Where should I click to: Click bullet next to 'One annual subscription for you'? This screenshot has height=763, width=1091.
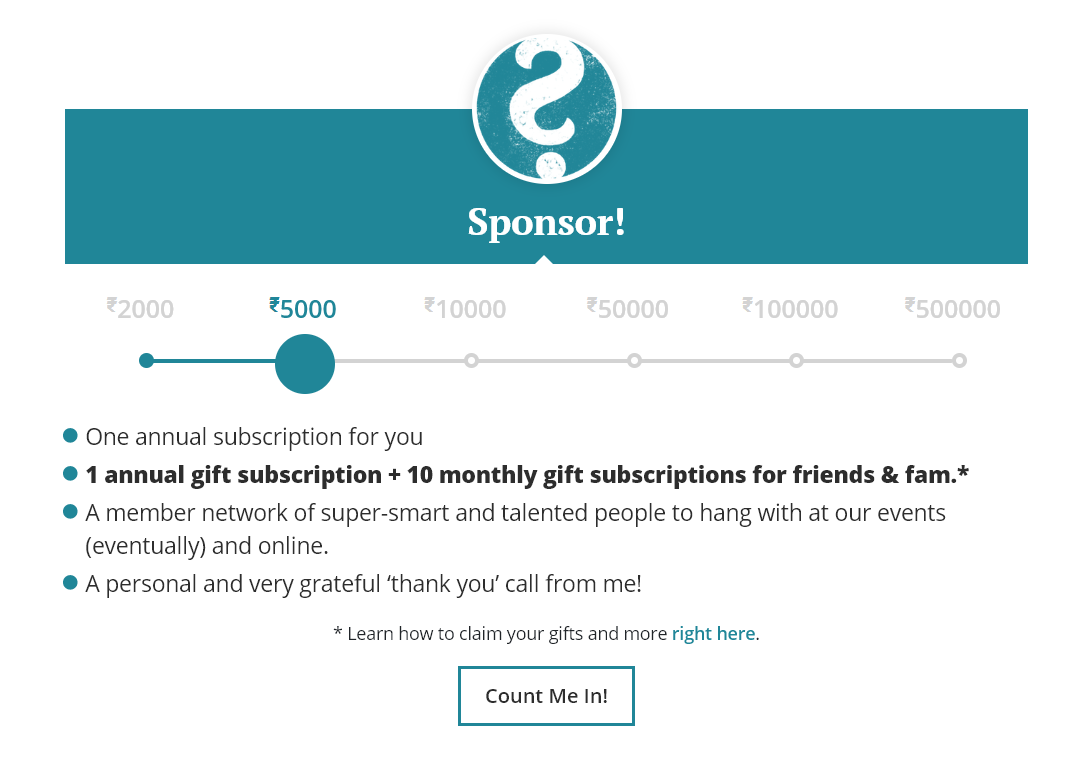[70, 436]
